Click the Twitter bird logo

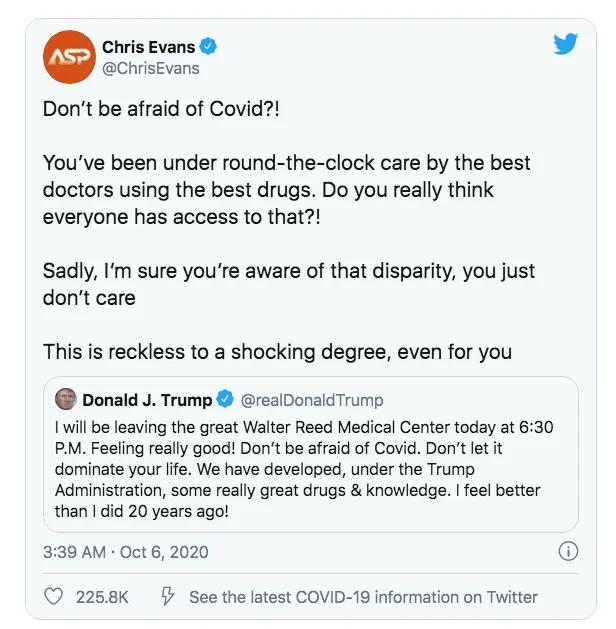point(566,45)
